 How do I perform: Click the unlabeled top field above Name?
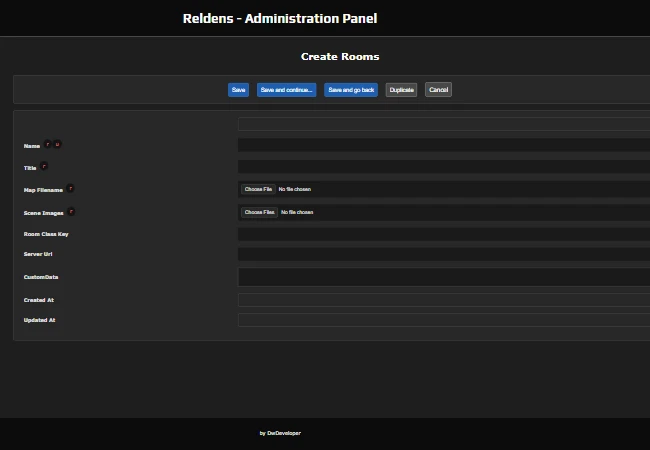(x=444, y=124)
